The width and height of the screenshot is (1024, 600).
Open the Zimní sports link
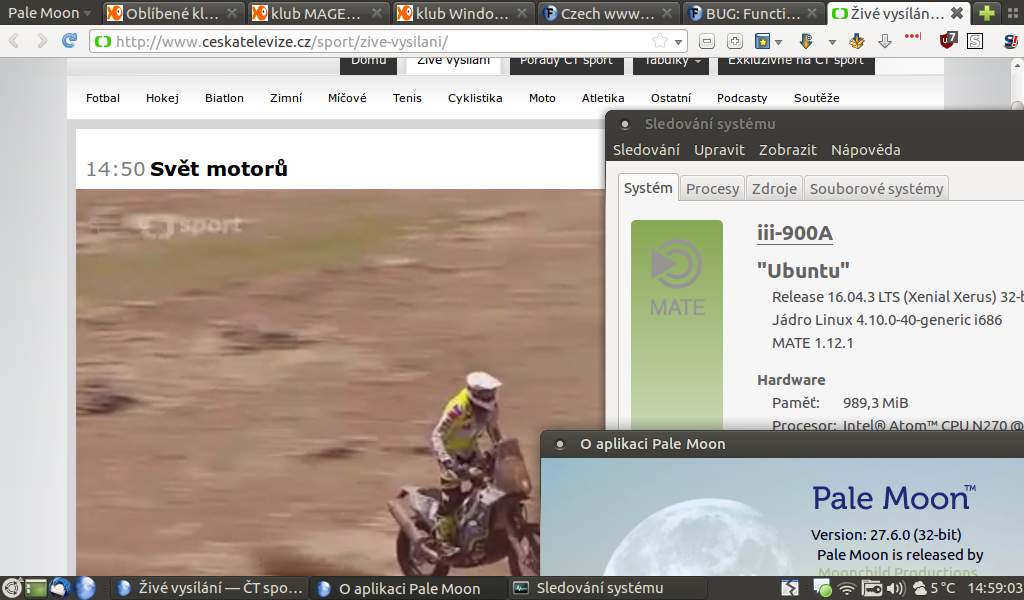pos(286,98)
